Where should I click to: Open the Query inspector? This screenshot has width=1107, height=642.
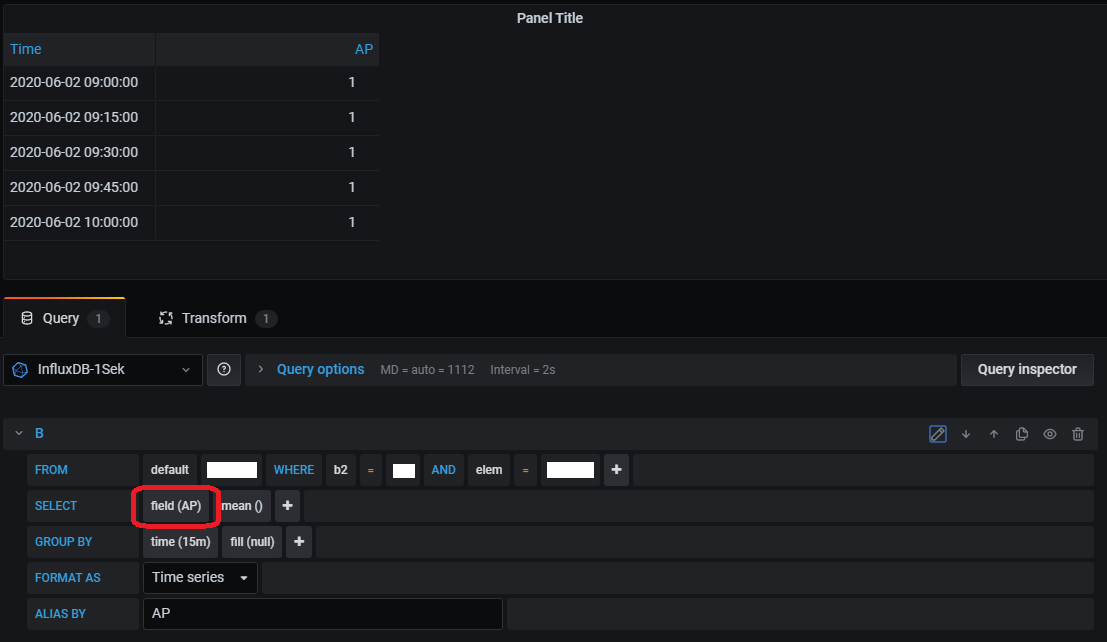click(1026, 369)
